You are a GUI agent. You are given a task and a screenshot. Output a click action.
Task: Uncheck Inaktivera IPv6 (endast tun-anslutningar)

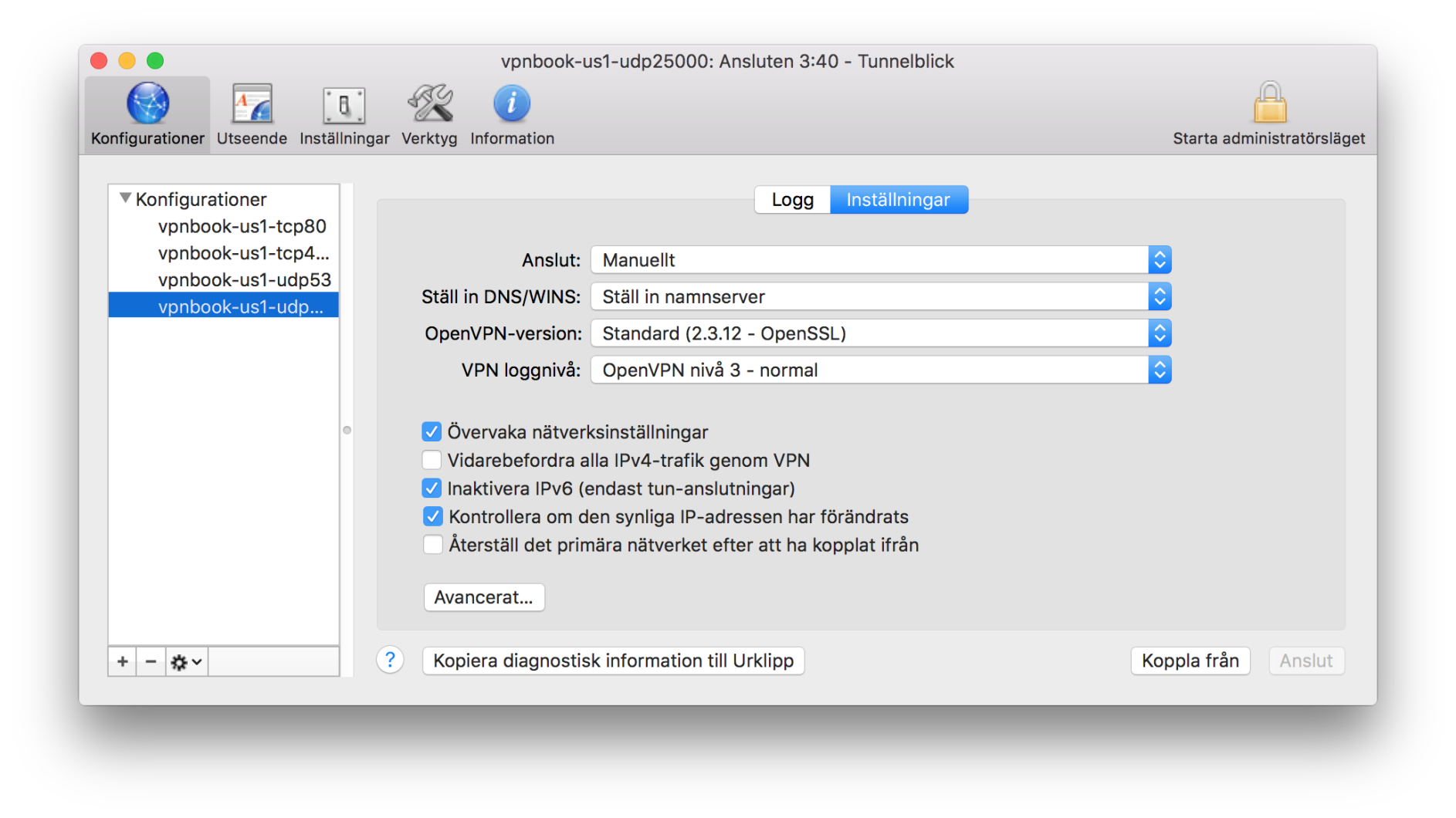tap(432, 488)
